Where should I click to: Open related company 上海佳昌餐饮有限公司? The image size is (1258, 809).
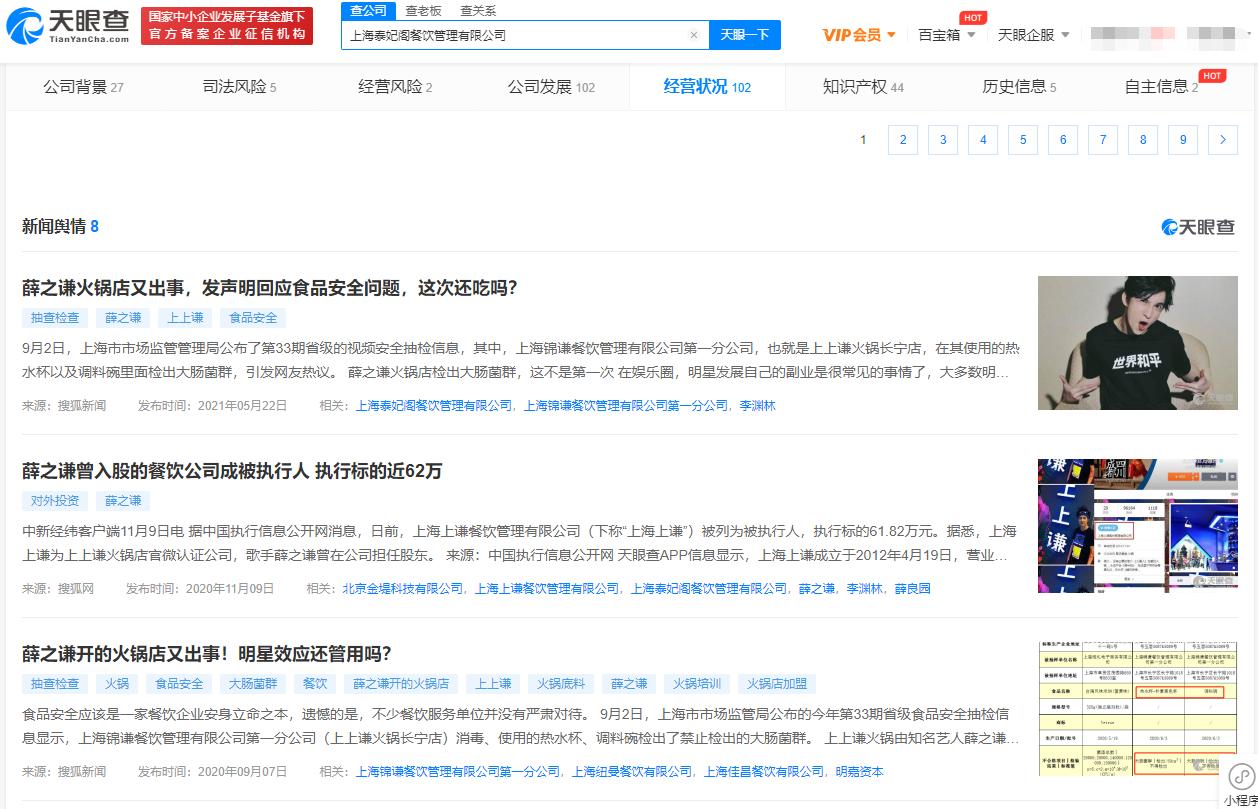tap(764, 772)
